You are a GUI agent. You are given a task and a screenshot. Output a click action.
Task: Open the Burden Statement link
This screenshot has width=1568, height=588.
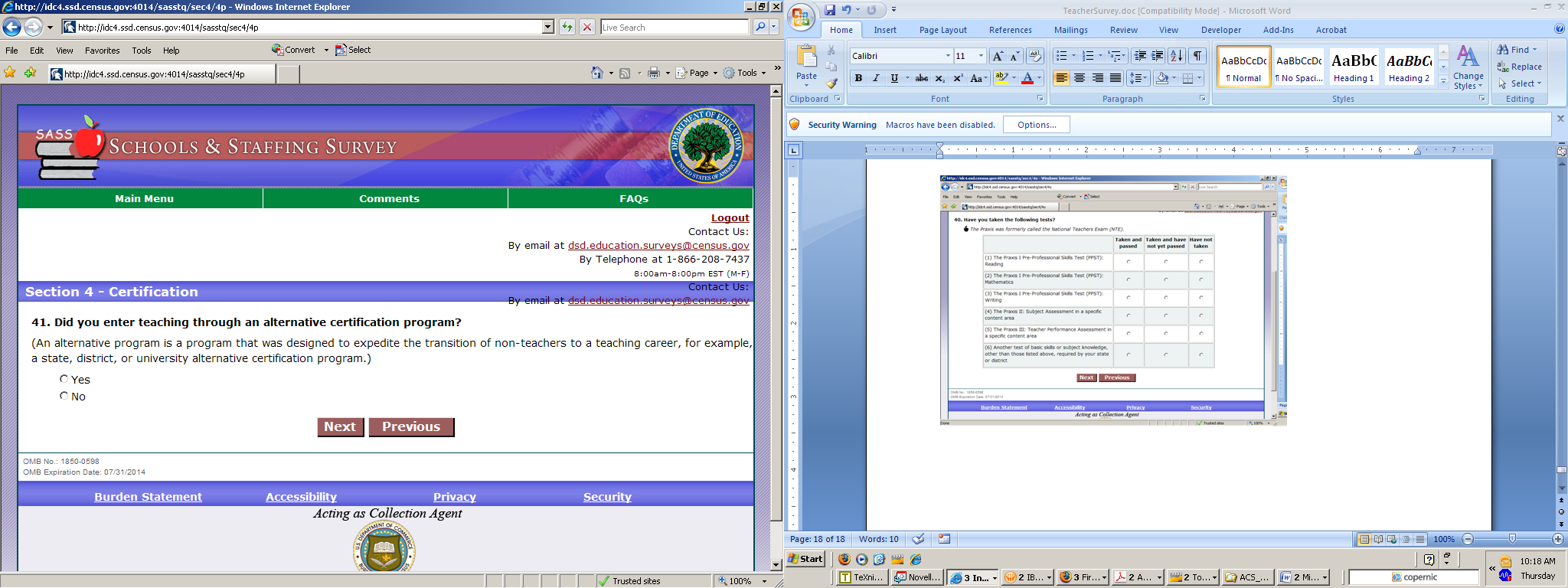point(148,497)
